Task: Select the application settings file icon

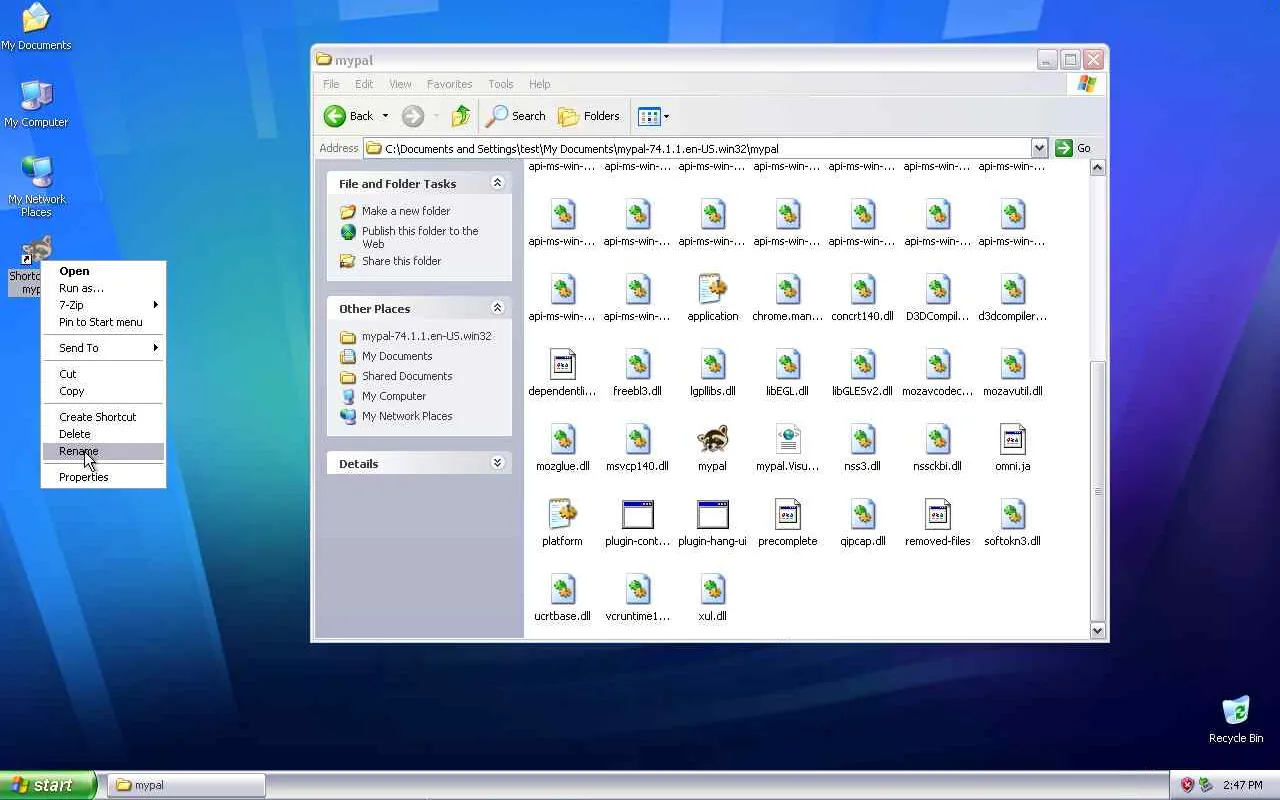Action: pos(712,290)
